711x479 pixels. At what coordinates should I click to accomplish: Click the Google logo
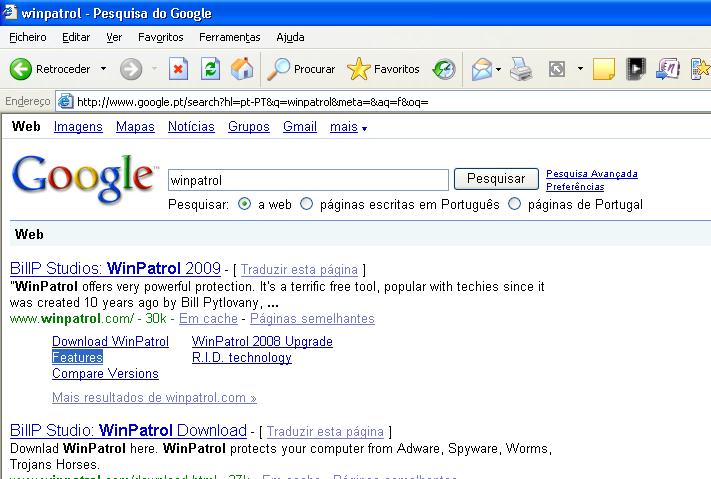click(x=84, y=178)
